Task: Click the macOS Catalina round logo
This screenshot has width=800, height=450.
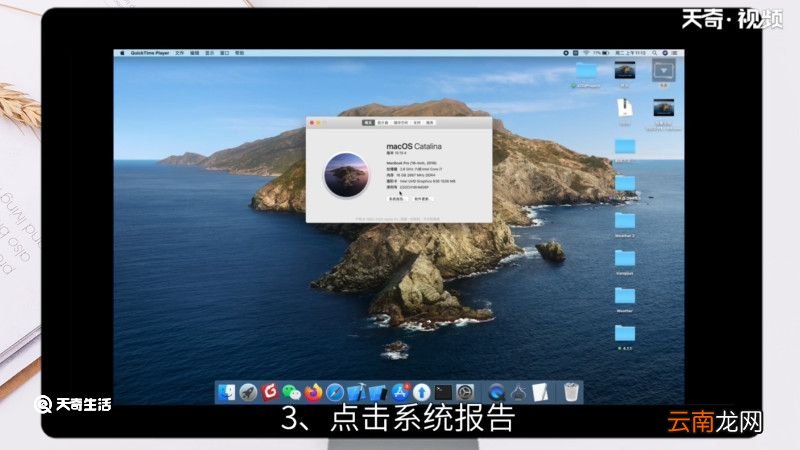Action: 346,175
